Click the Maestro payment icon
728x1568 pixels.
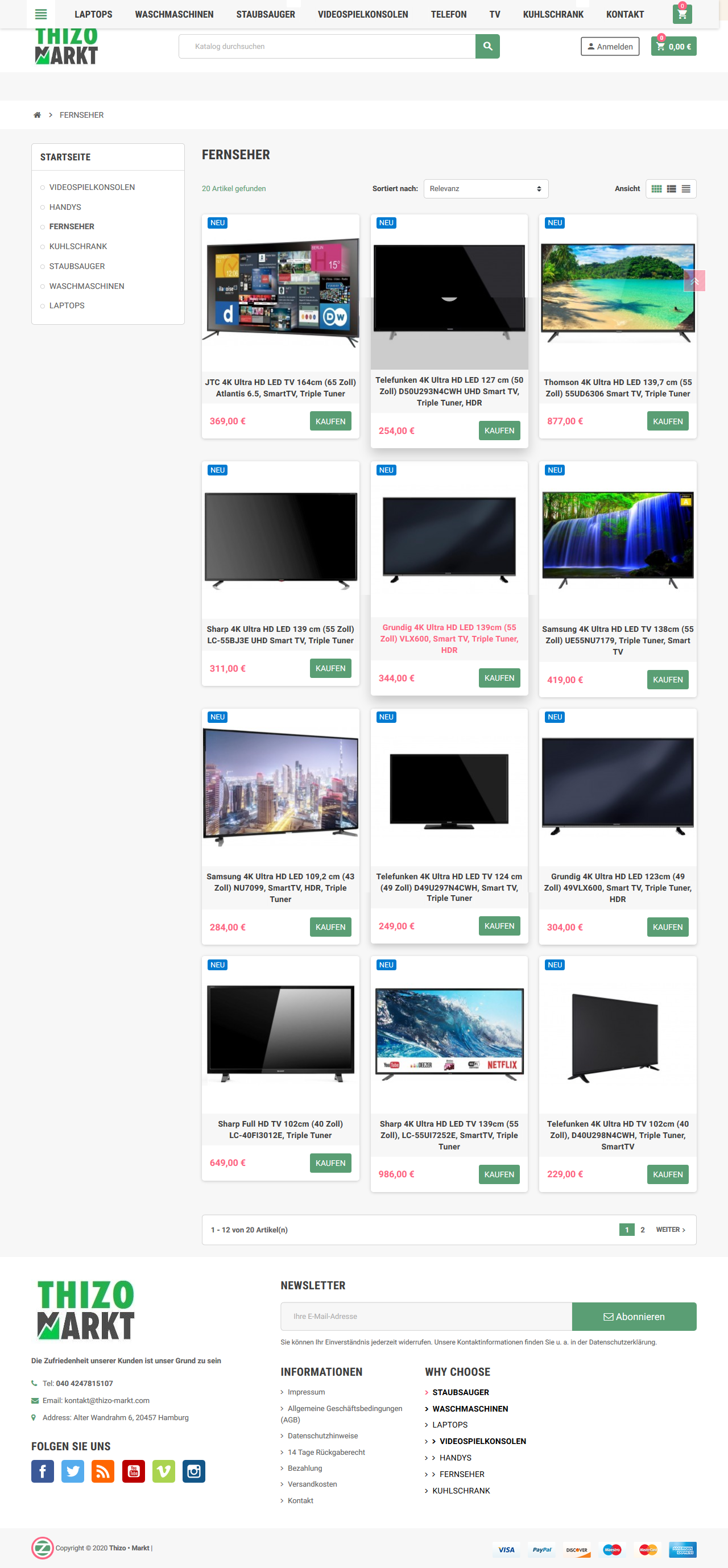coord(612,1549)
